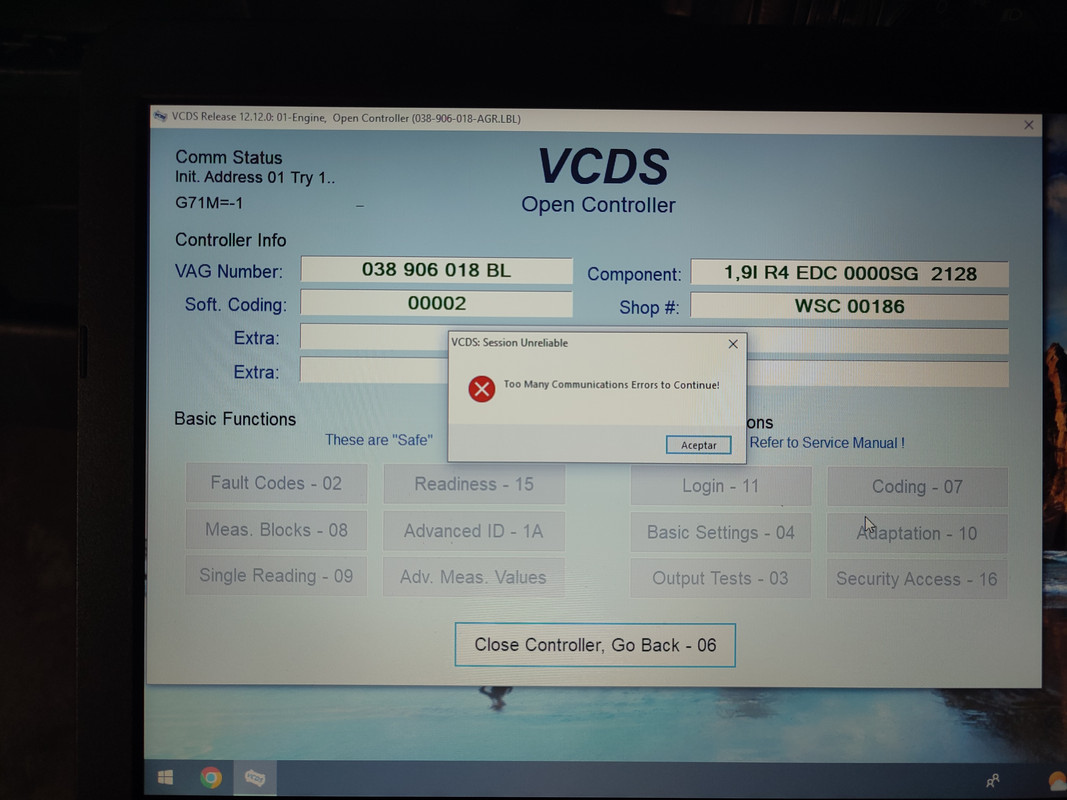This screenshot has height=800, width=1067.
Task: Open Google Chrome from the taskbar
Action: click(211, 777)
